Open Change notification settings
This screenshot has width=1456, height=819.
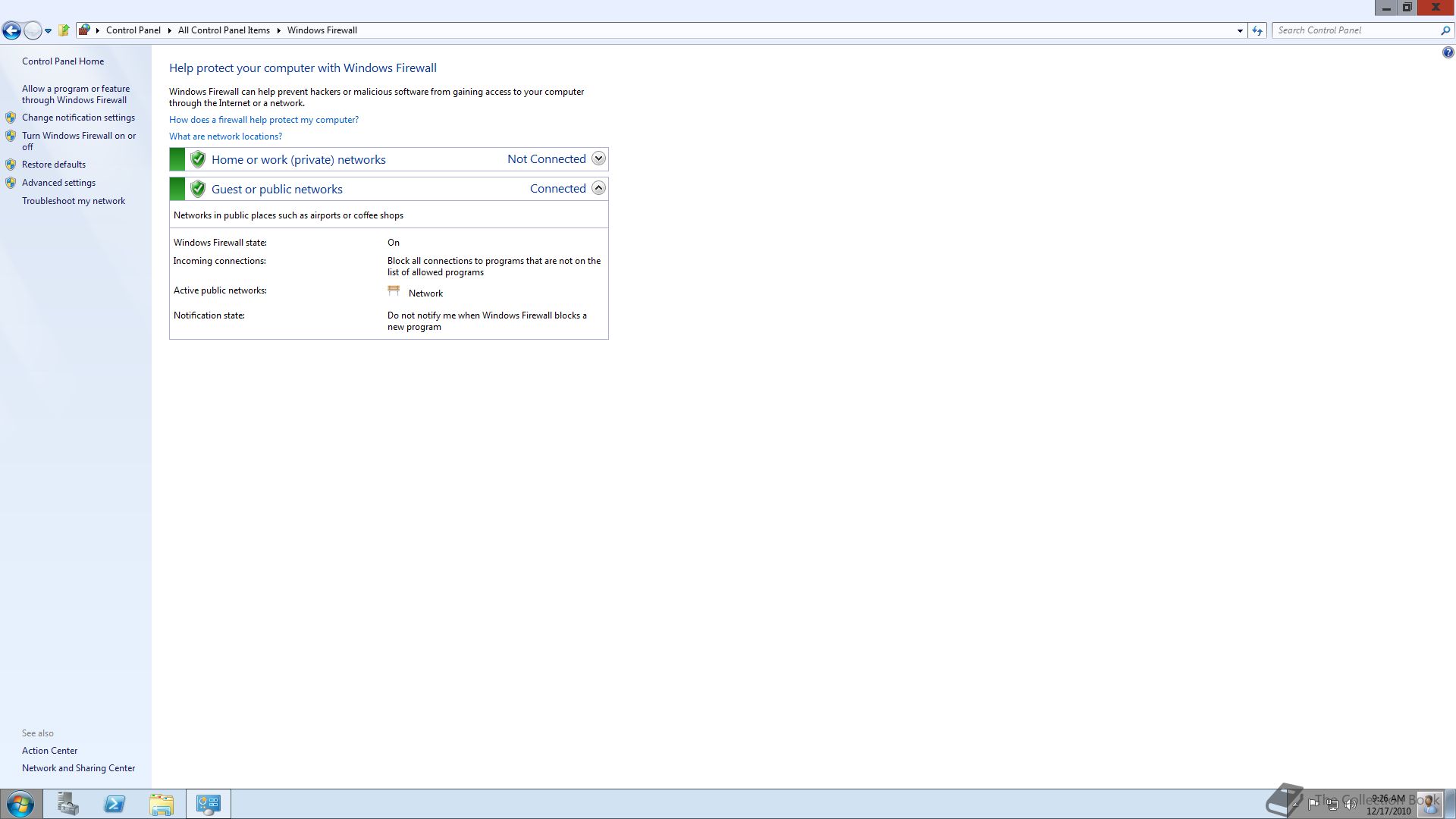pos(78,118)
